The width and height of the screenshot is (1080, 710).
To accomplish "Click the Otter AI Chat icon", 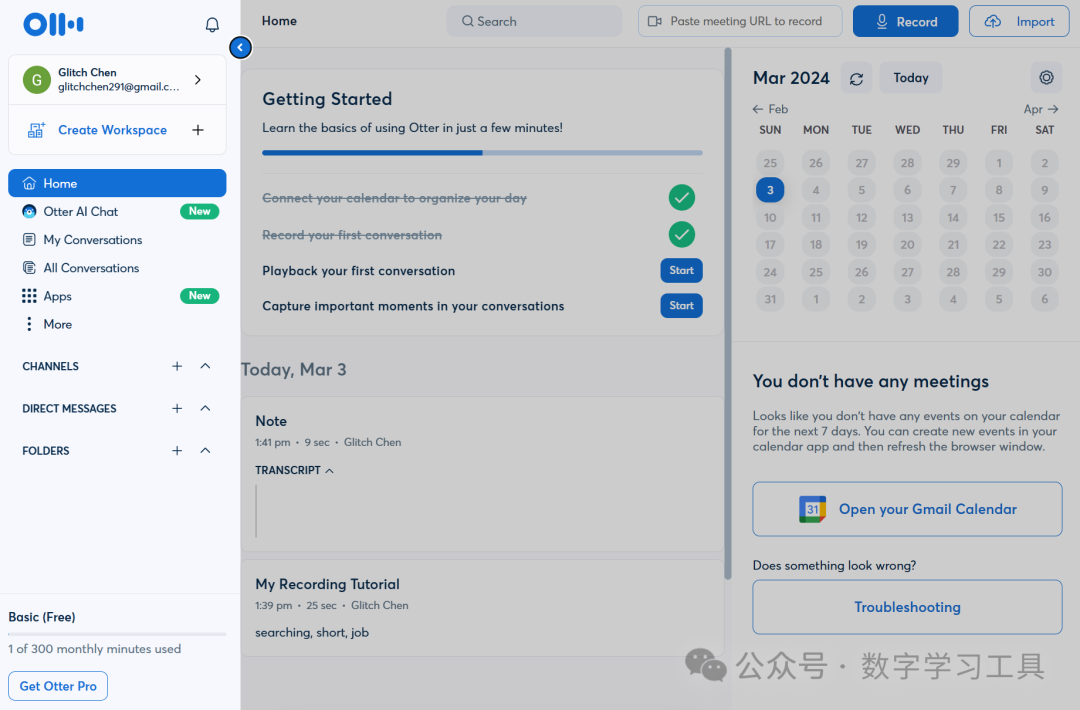I will coord(29,211).
